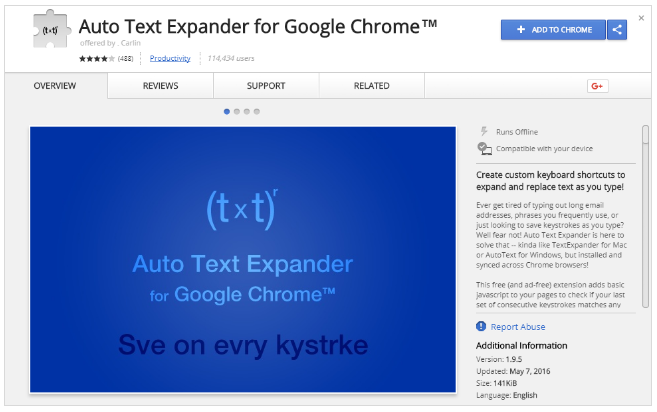This screenshot has height=412, width=657.
Task: Click the 'offered by . Carlin' text
Action: coord(110,43)
